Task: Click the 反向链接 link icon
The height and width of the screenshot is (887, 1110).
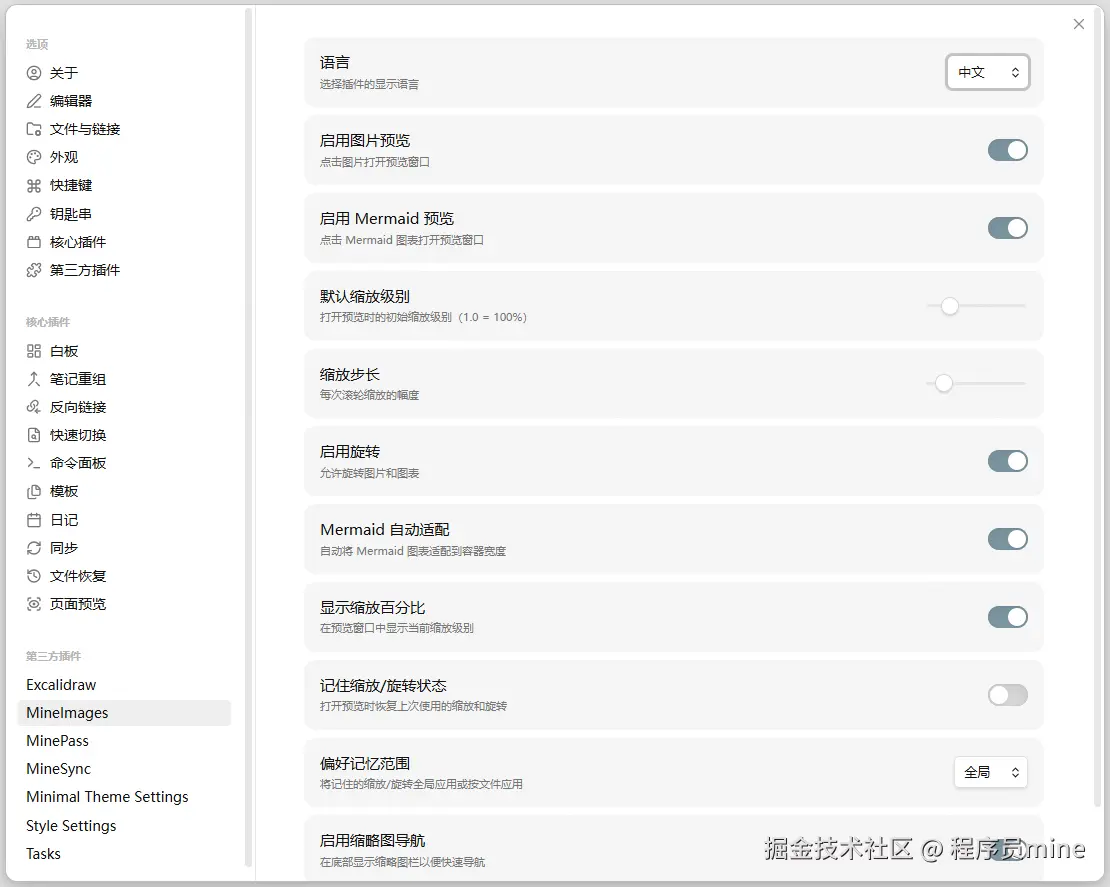Action: pyautogui.click(x=33, y=407)
